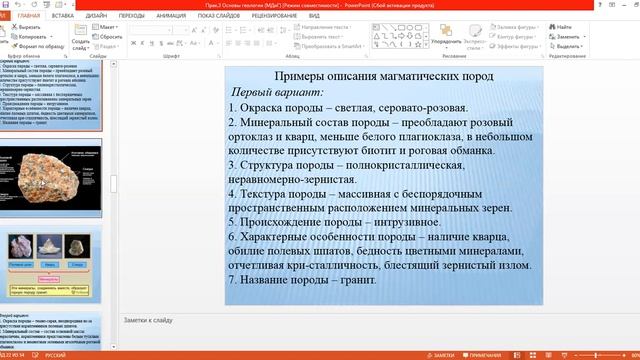640x360 pixels.
Task: Select rectangle shape in gallery
Action: [402, 27]
